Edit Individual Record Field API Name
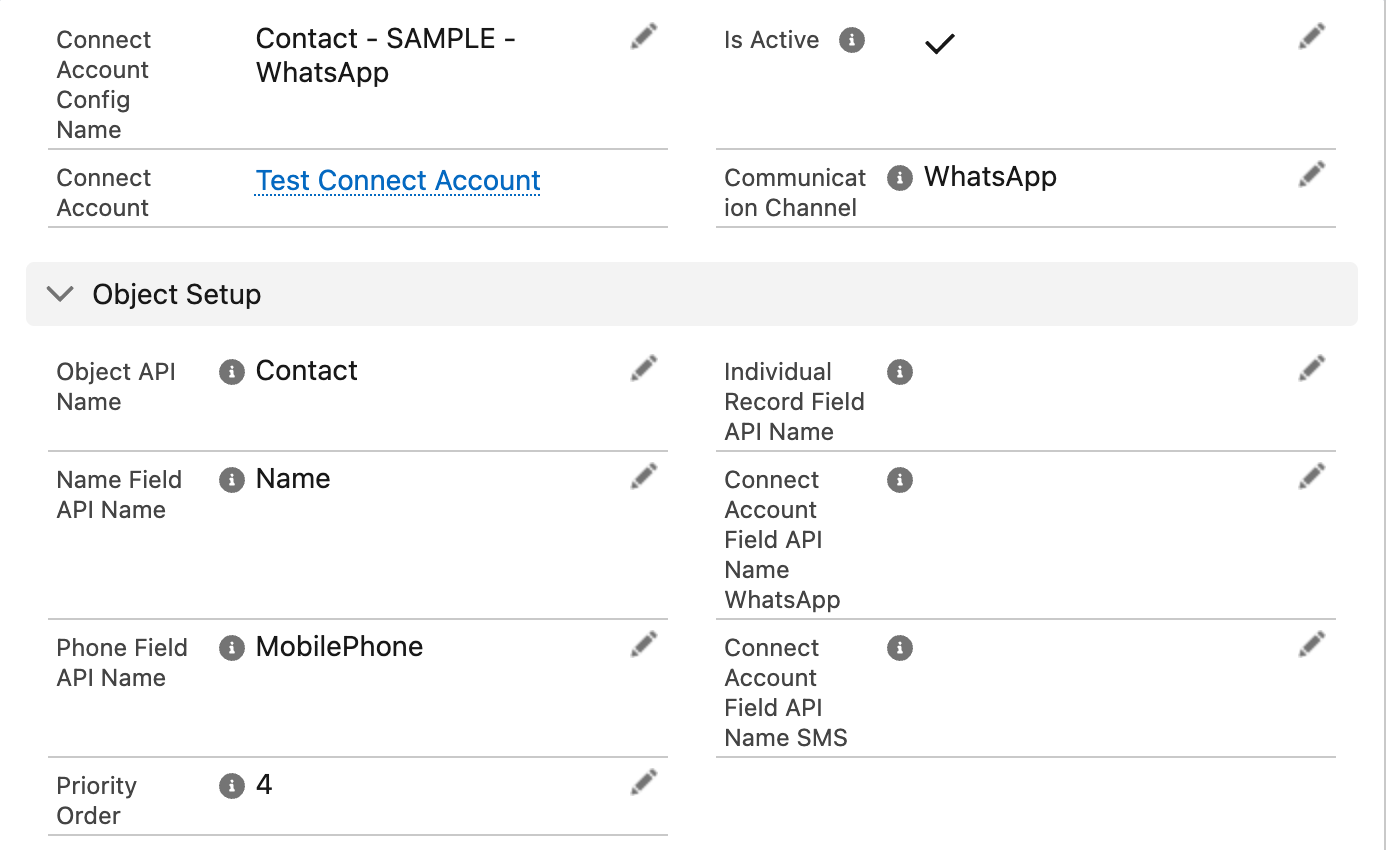The width and height of the screenshot is (1386, 850). [x=1312, y=369]
